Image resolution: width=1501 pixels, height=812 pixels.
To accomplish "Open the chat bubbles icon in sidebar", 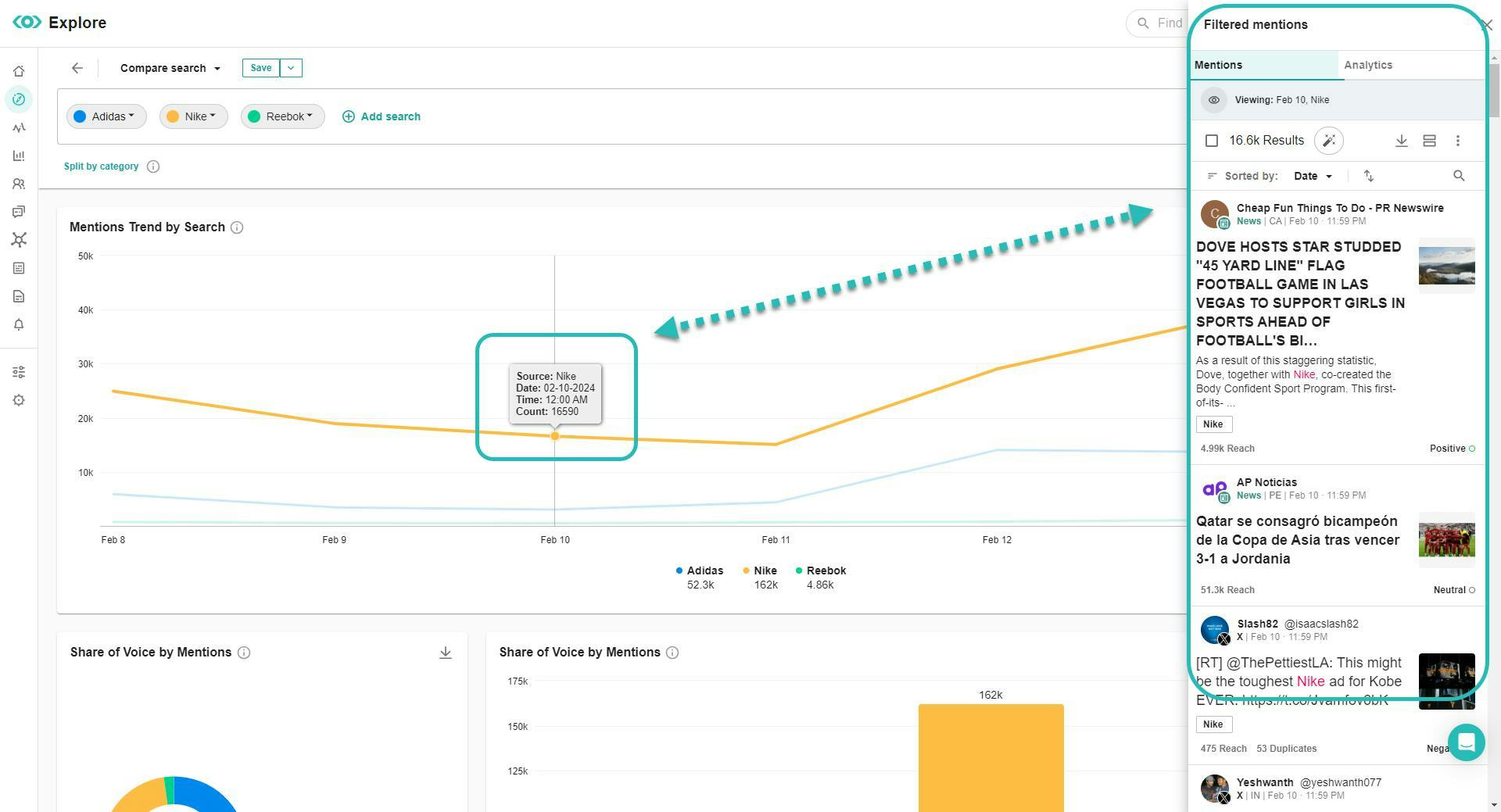I will (x=19, y=212).
